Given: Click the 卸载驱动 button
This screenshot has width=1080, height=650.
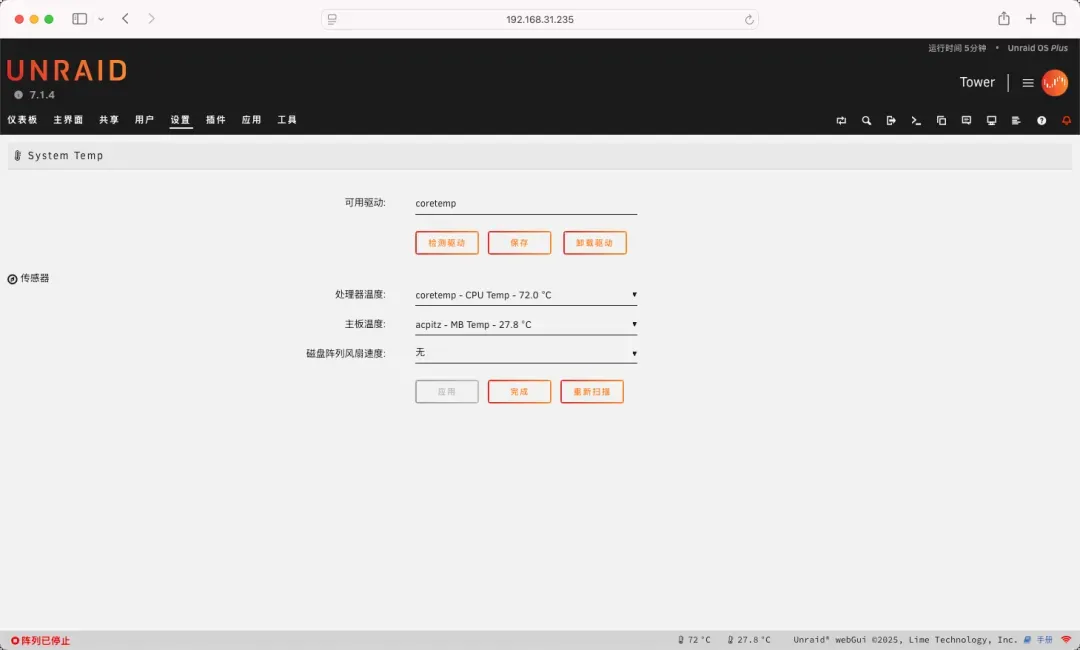Looking at the screenshot, I should [x=595, y=243].
